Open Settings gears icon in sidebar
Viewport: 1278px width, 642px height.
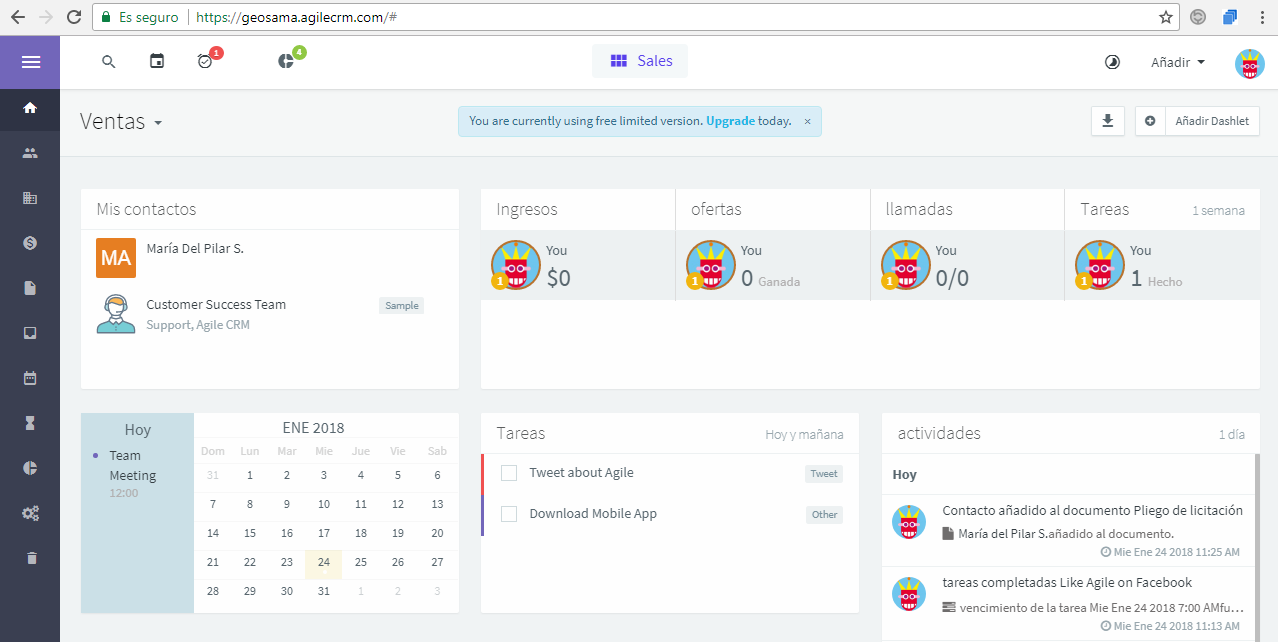coord(30,513)
